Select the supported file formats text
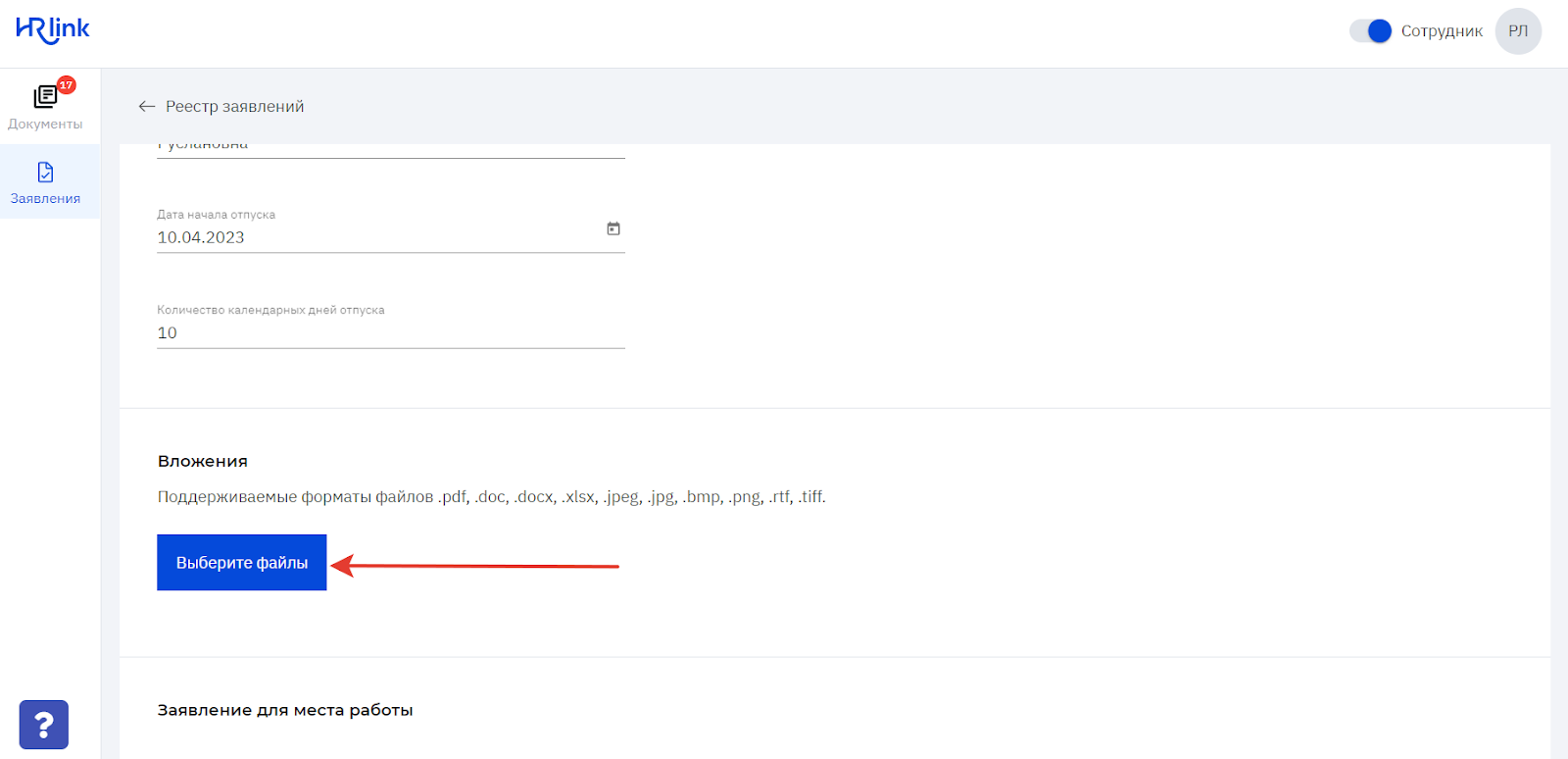This screenshot has width=1568, height=759. 491,497
